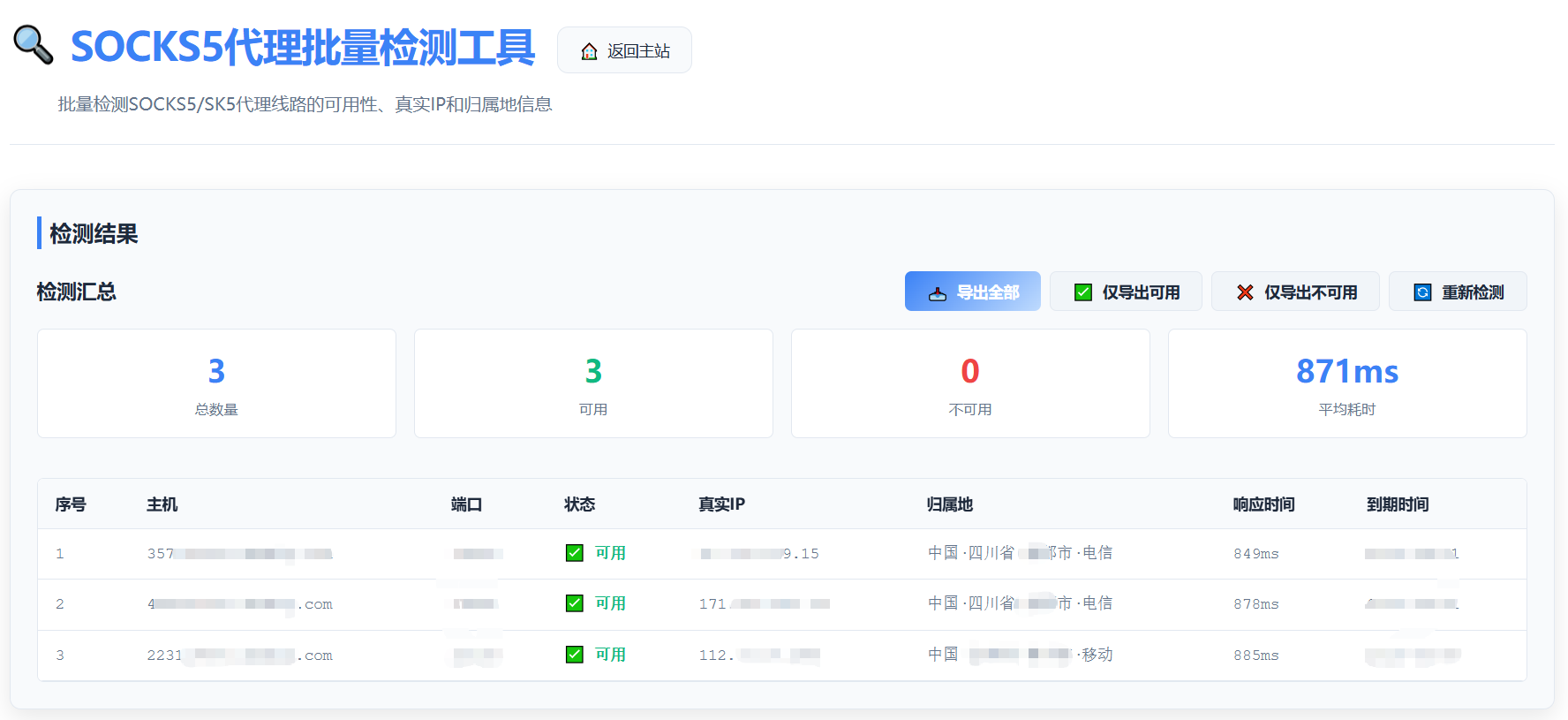Click the house icon in 返回主站
Image resolution: width=1568 pixels, height=720 pixels.
pos(589,51)
